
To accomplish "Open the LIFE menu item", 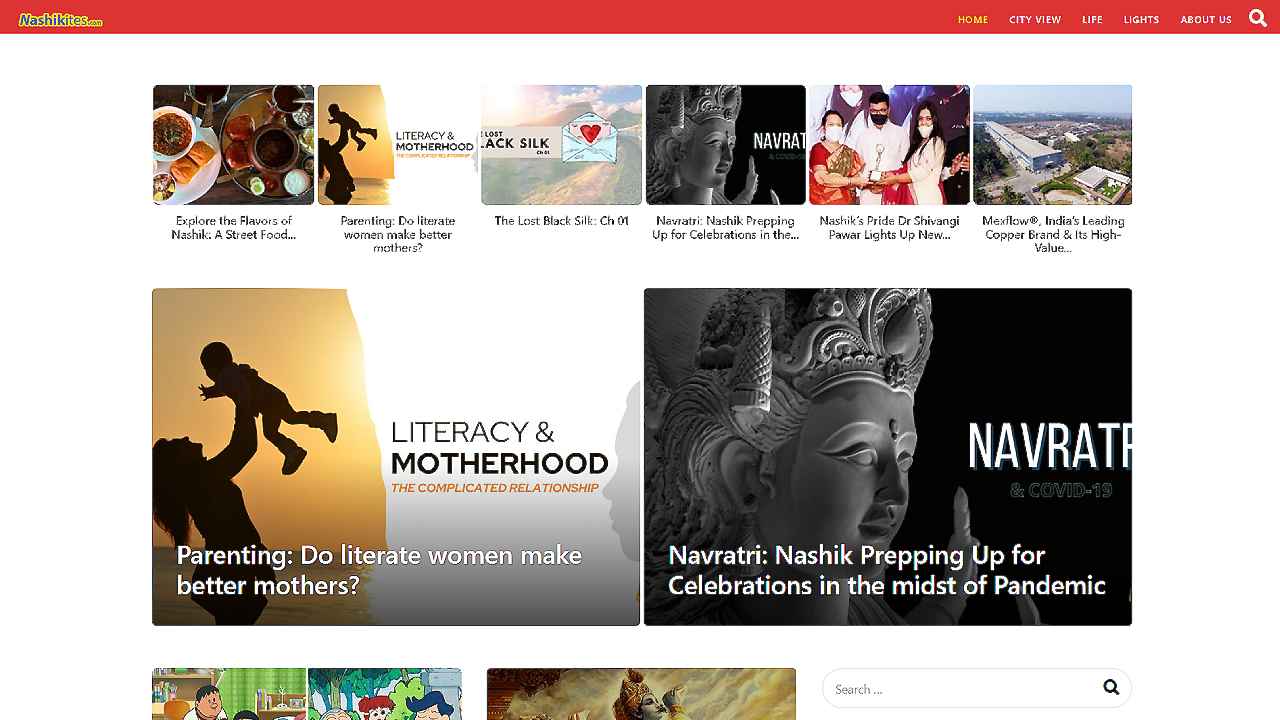I will (x=1092, y=19).
